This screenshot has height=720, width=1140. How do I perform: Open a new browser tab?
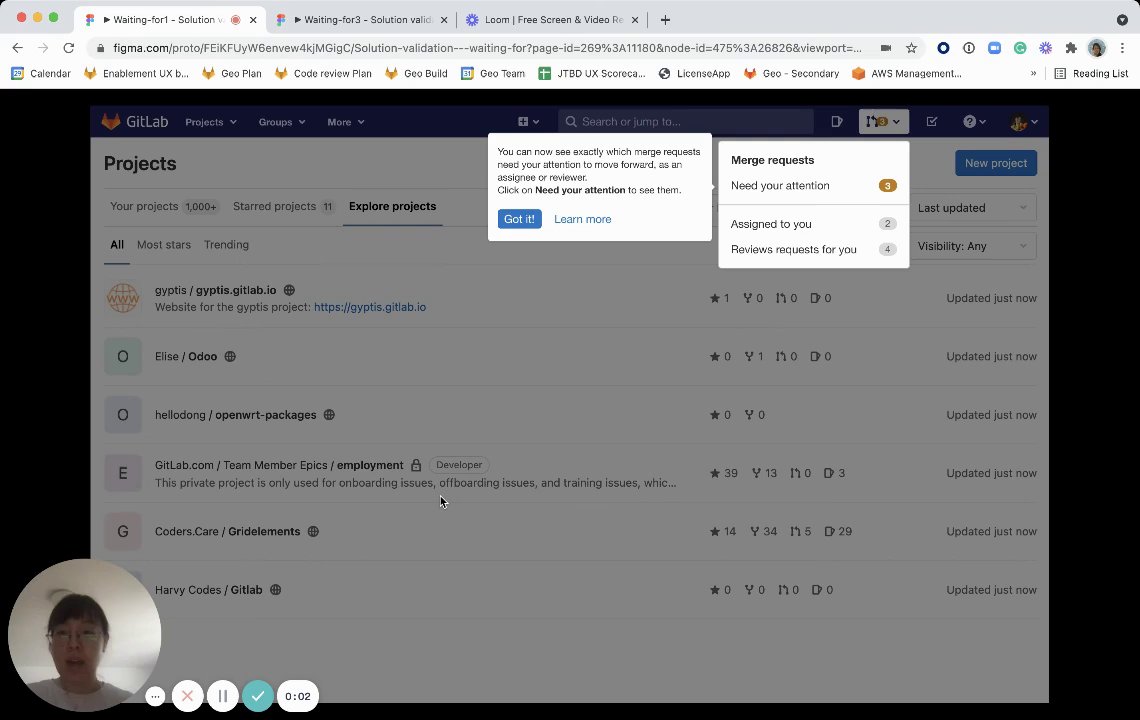coord(665,20)
